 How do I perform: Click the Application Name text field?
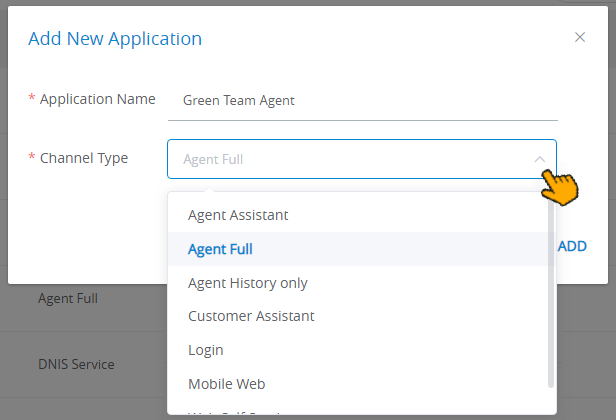coord(363,101)
